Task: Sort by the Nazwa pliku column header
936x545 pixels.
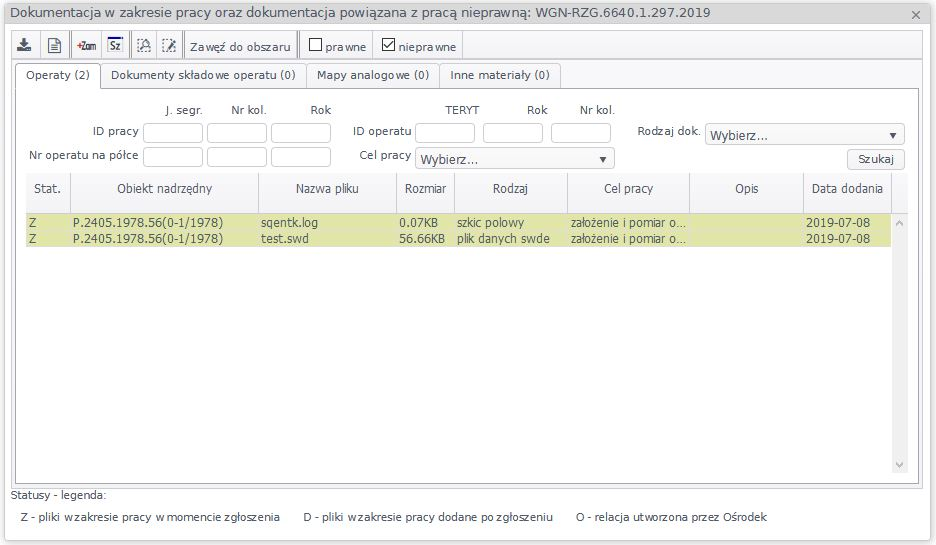Action: pos(326,189)
